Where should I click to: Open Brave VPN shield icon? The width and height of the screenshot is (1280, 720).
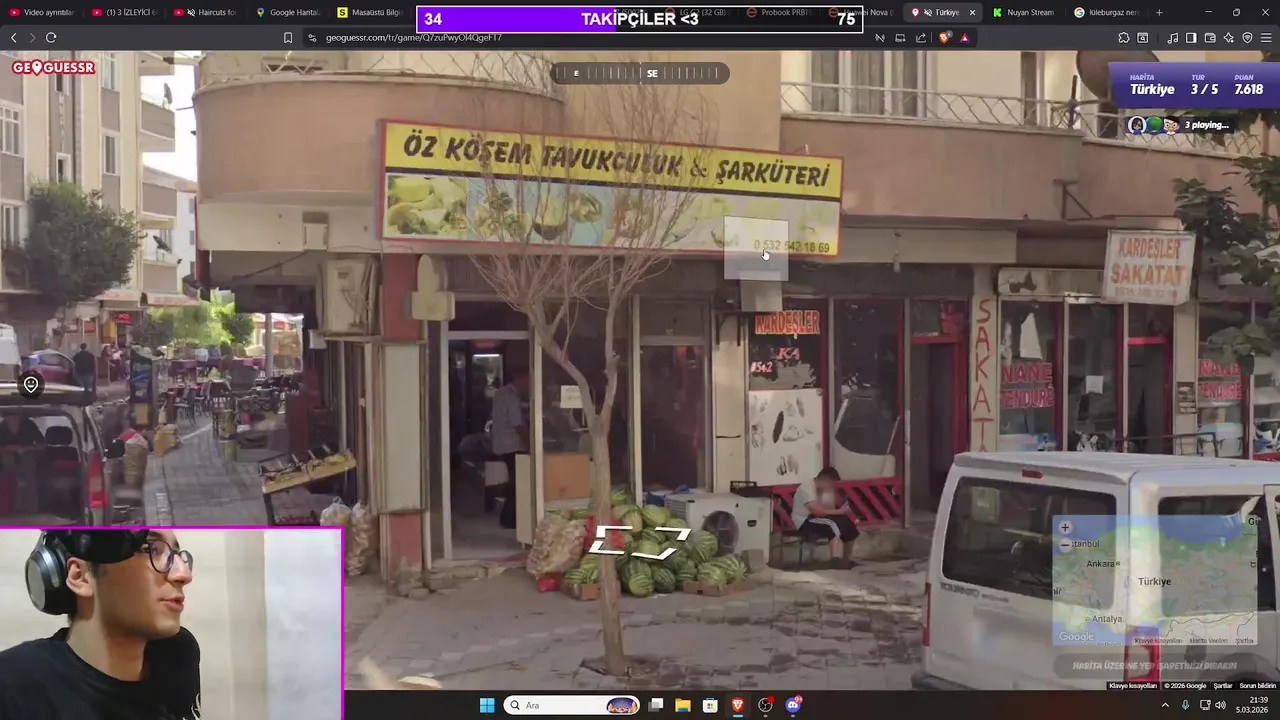pos(1247,37)
